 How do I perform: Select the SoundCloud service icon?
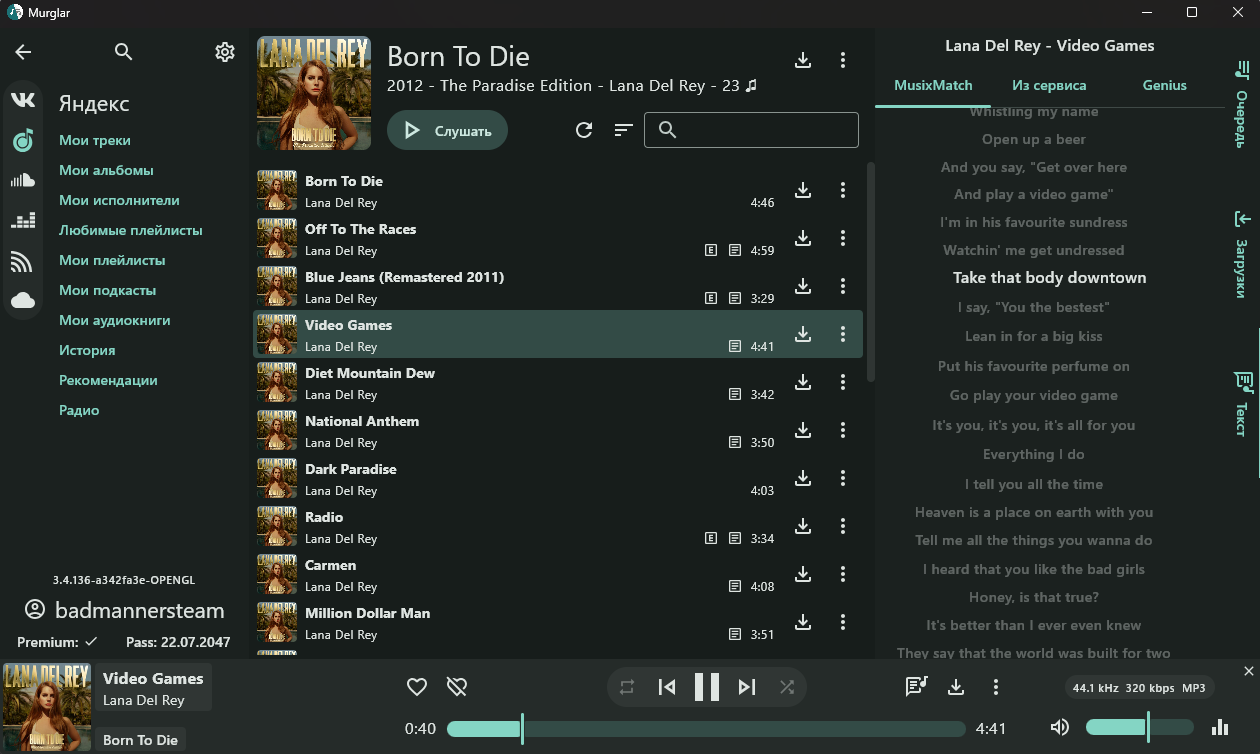(23, 180)
